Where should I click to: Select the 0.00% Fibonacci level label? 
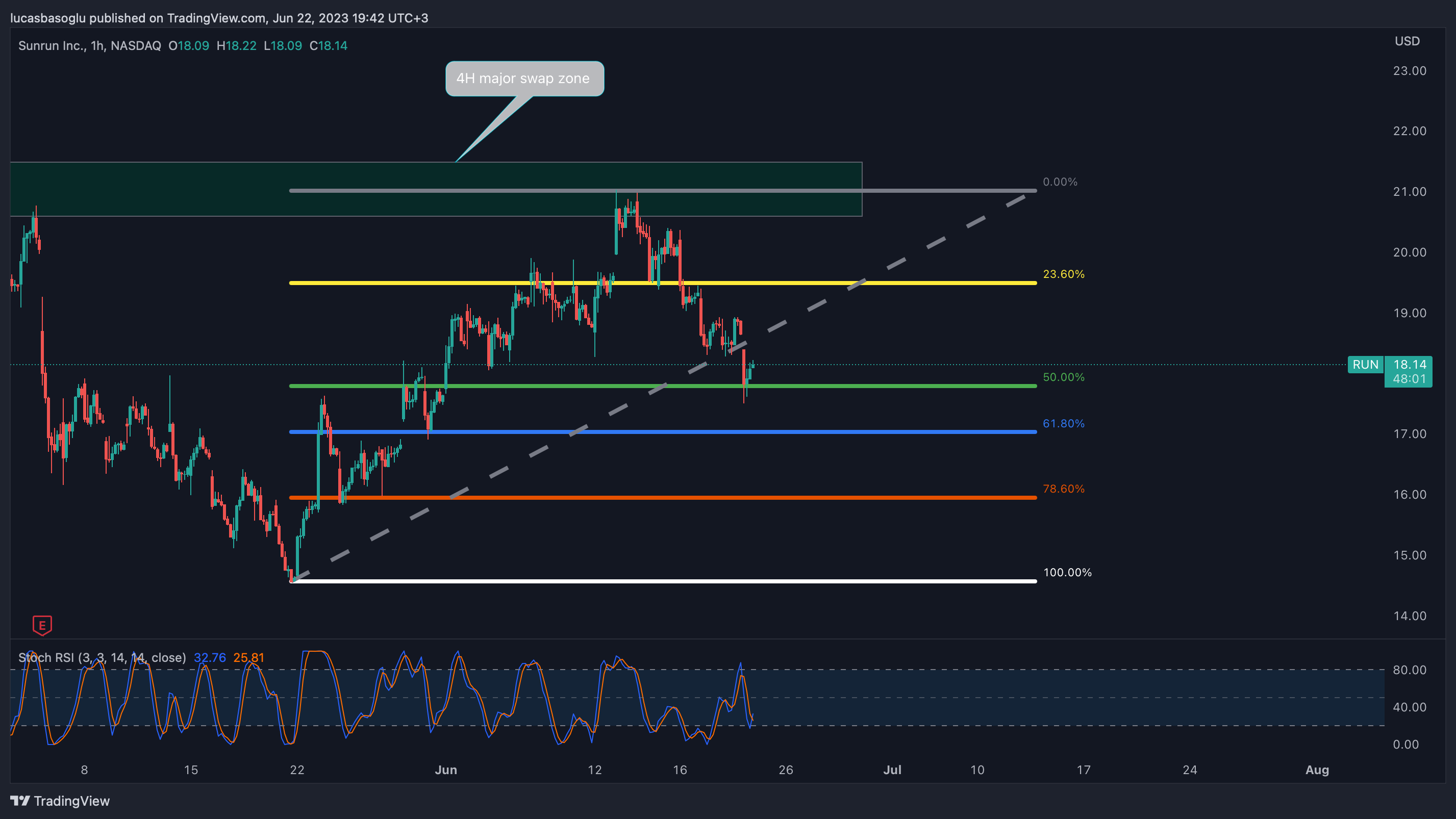point(1060,182)
